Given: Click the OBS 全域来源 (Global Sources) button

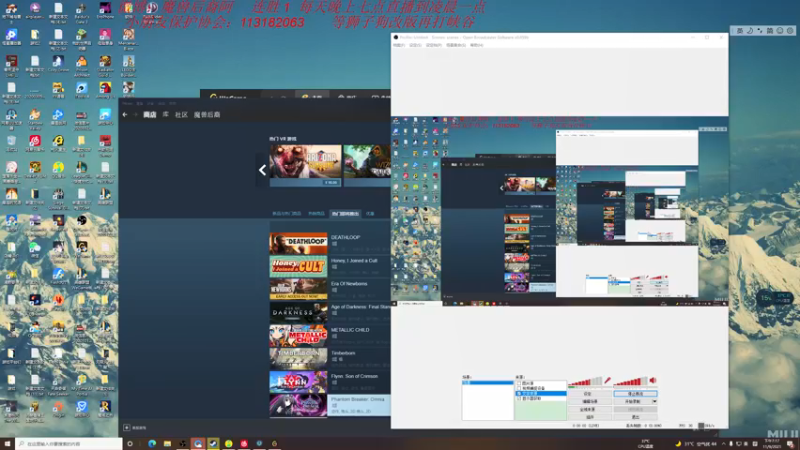Looking at the screenshot, I should click(x=589, y=410).
